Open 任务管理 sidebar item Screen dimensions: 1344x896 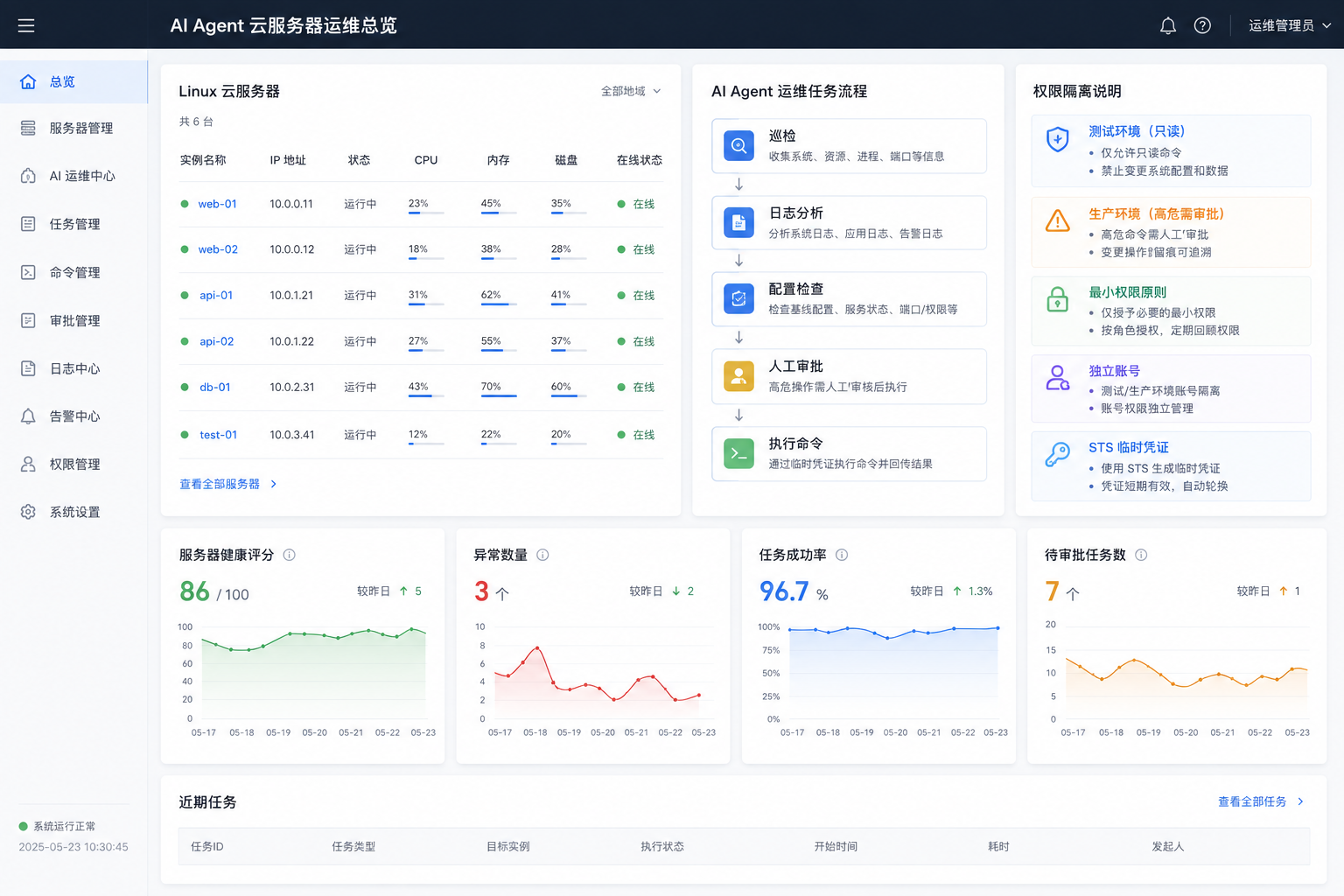[73, 224]
